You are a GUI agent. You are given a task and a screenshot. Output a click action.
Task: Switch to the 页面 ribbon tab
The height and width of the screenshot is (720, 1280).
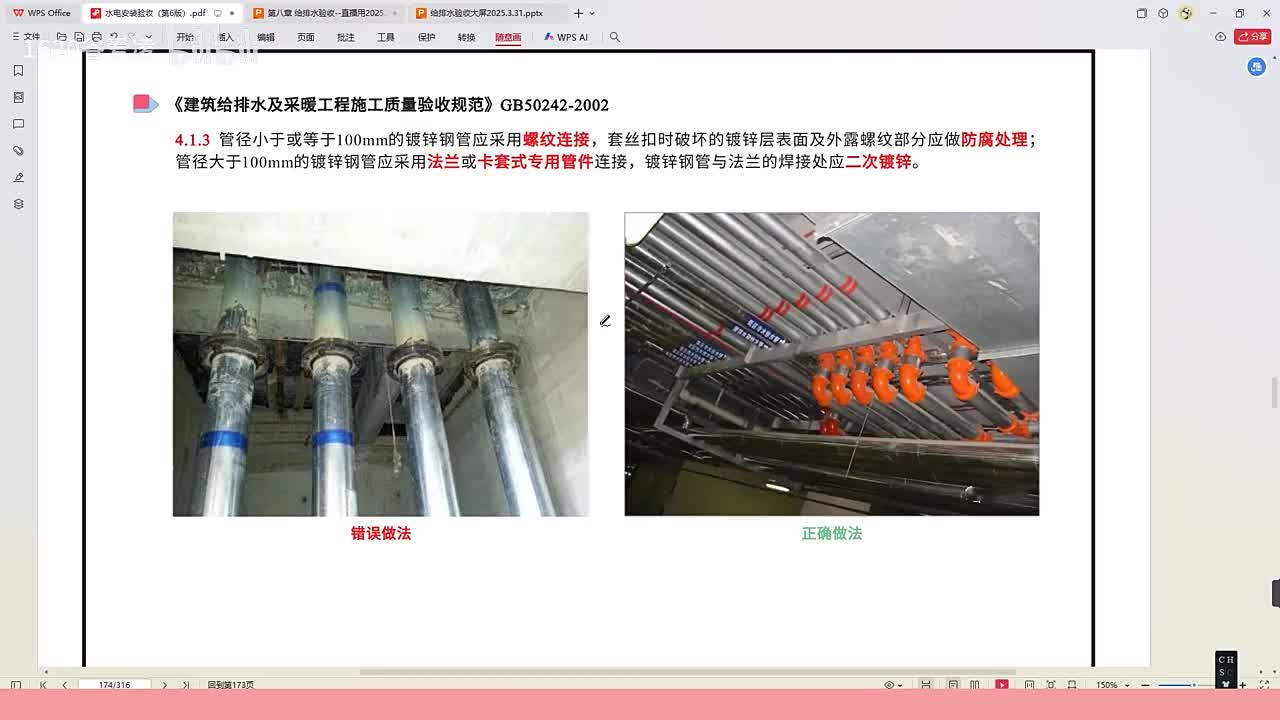click(306, 37)
